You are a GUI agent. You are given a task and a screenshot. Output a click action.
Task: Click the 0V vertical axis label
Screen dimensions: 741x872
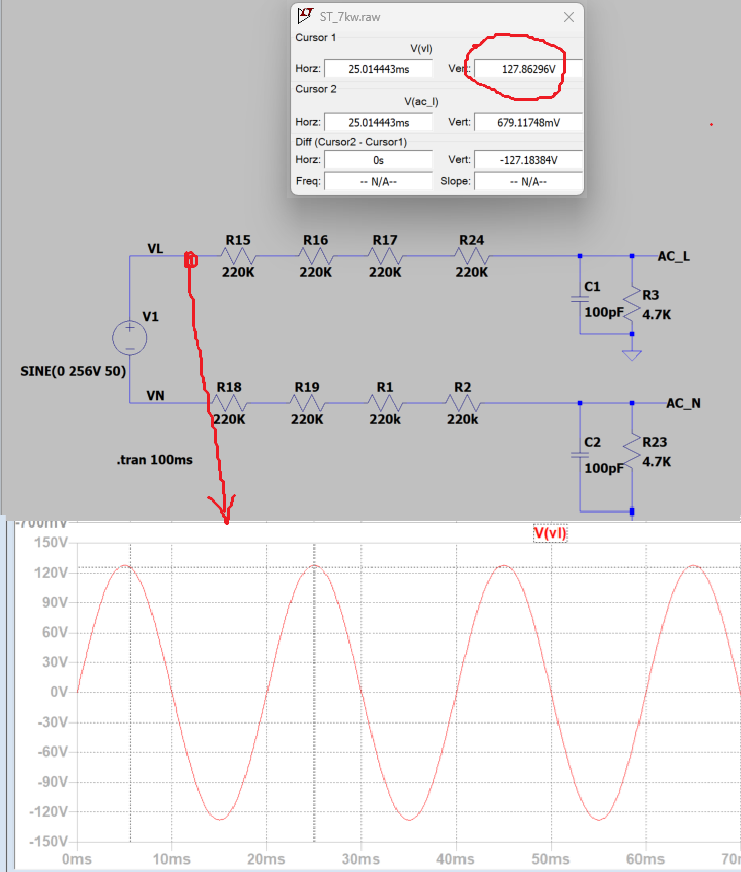pos(59,692)
